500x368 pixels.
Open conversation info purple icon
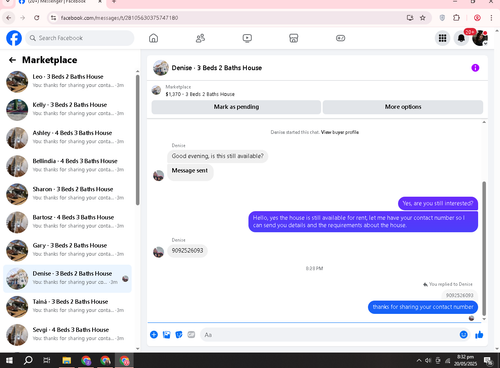tap(475, 68)
